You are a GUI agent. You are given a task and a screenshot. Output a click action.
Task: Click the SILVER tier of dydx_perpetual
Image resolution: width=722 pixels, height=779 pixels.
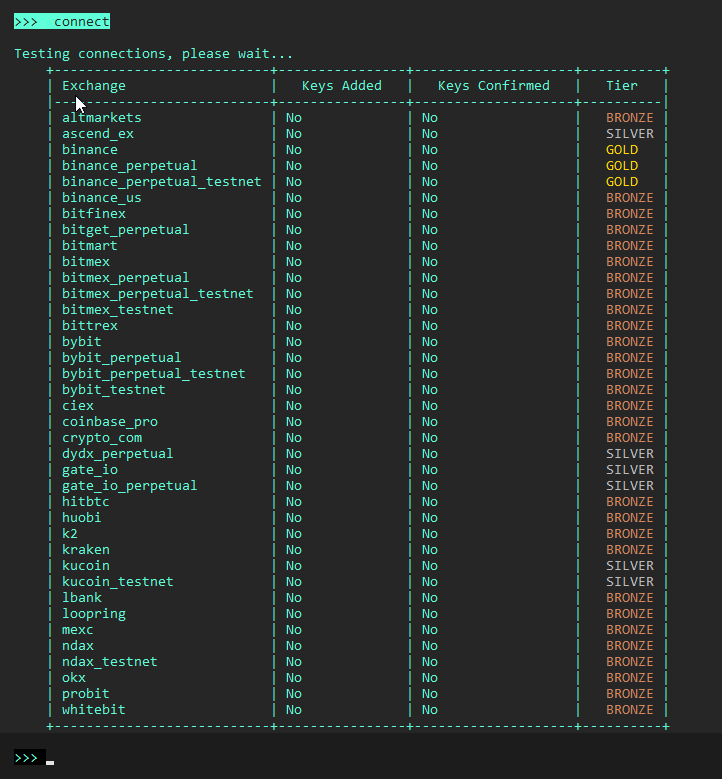[629, 454]
